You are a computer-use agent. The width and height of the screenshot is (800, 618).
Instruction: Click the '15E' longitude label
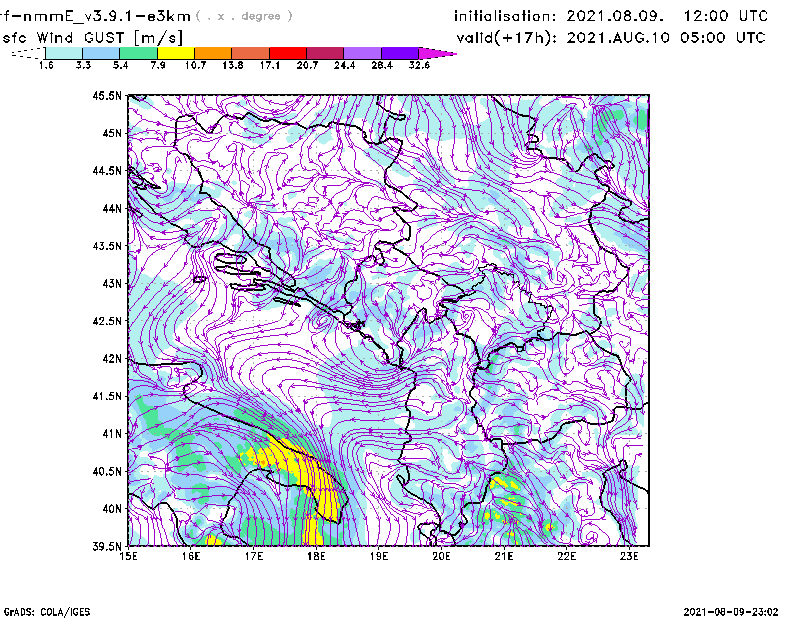click(x=128, y=556)
